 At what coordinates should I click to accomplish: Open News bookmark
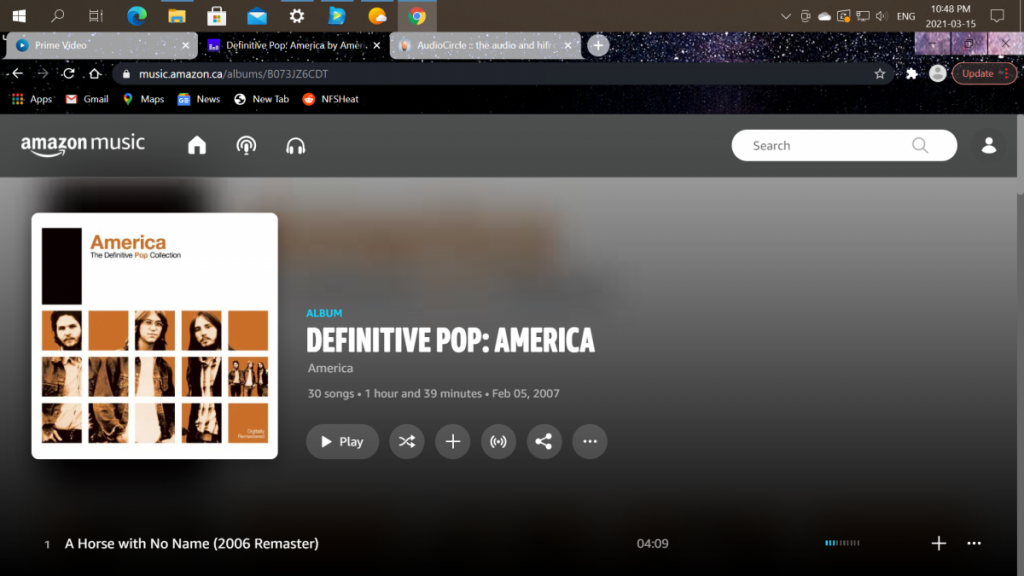coord(199,99)
